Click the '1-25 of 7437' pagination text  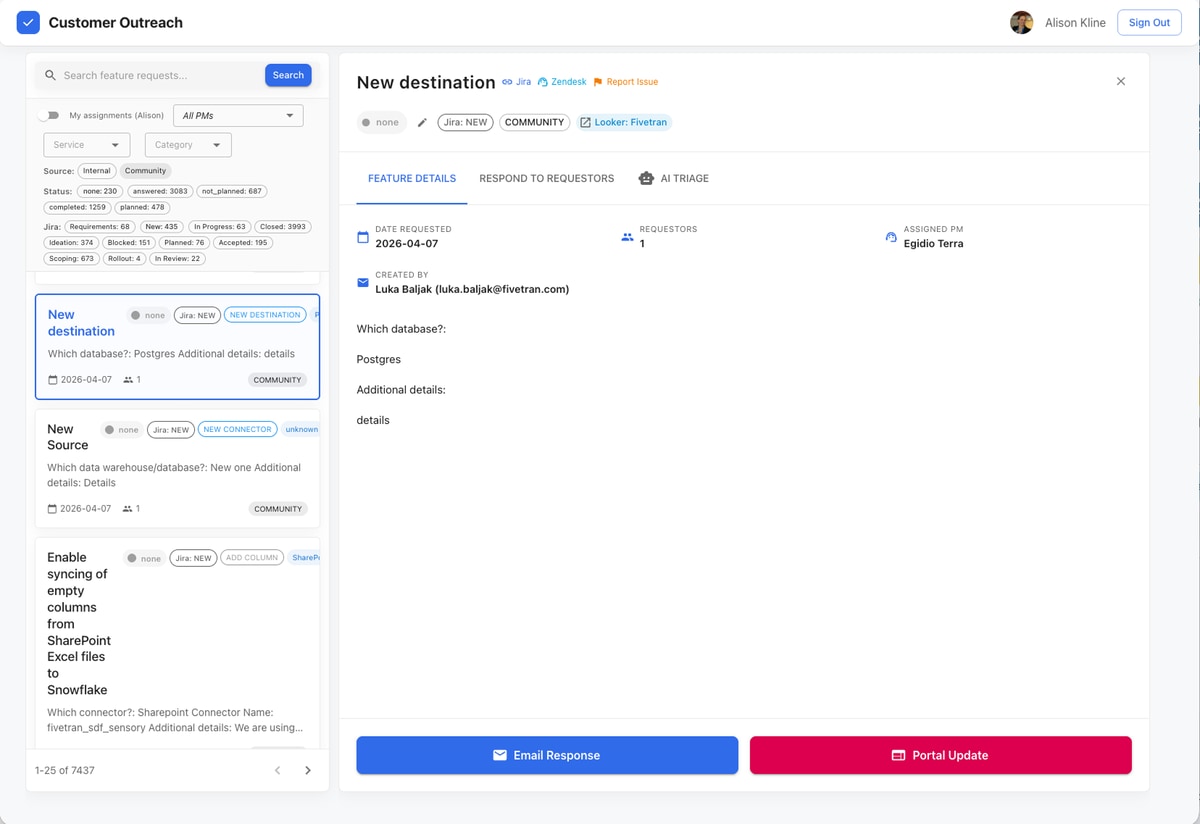pos(65,770)
